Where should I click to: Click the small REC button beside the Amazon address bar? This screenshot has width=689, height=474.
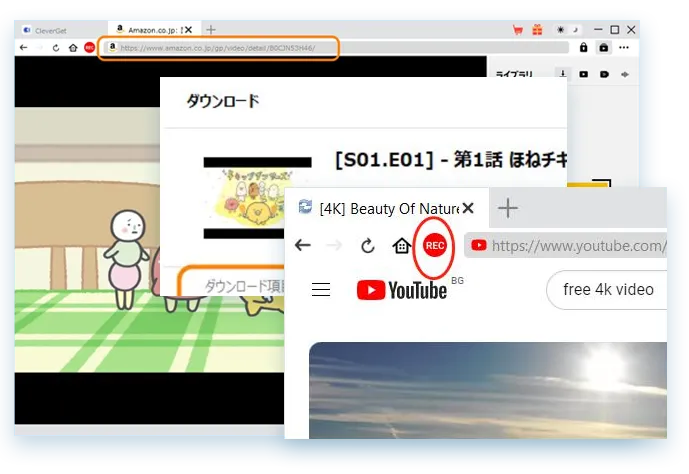pyautogui.click(x=89, y=47)
